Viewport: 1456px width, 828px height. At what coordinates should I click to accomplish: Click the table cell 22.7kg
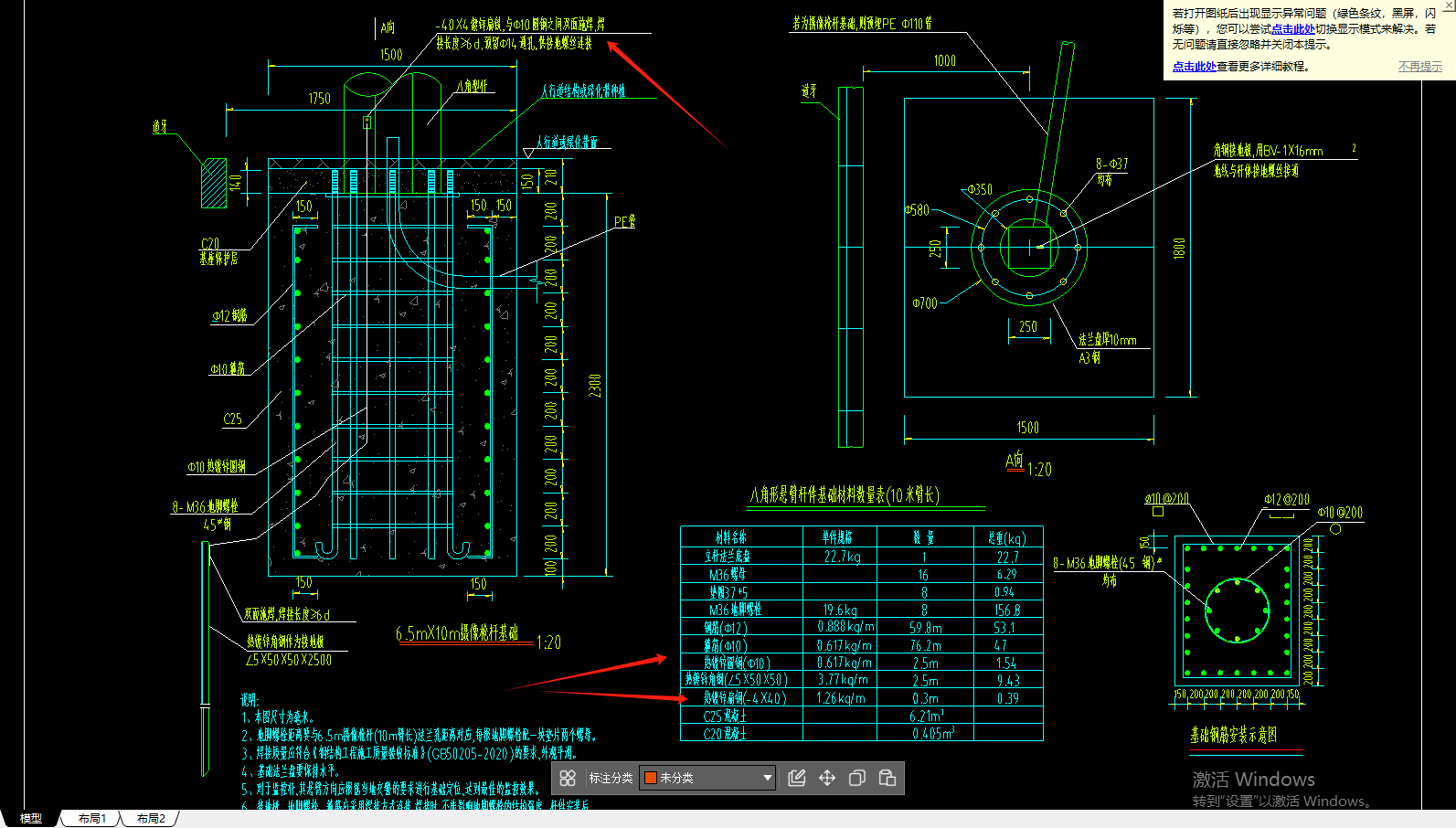coord(842,557)
